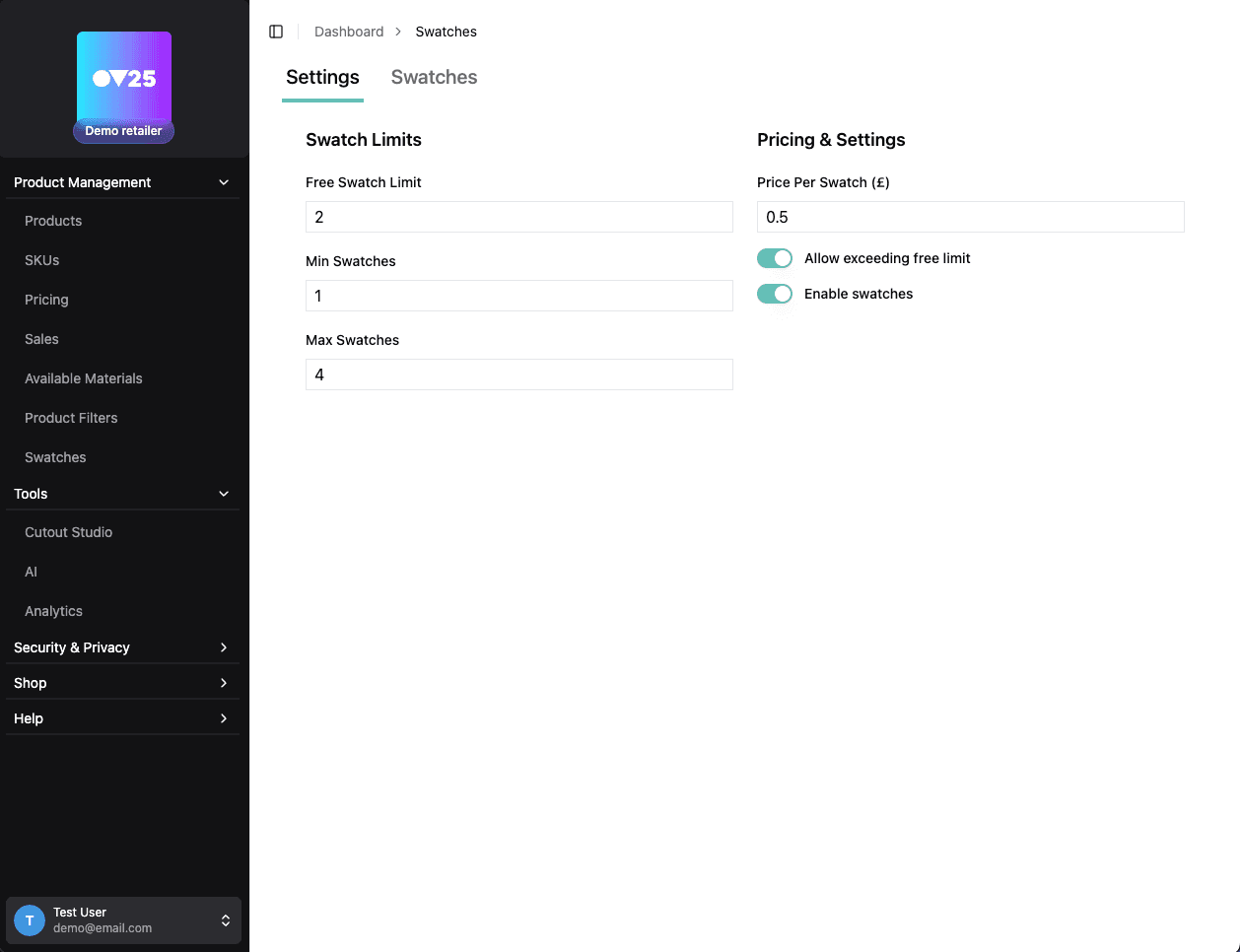The image size is (1240, 952).
Task: Disable the Allow exceeding free limit toggle
Action: [x=775, y=258]
